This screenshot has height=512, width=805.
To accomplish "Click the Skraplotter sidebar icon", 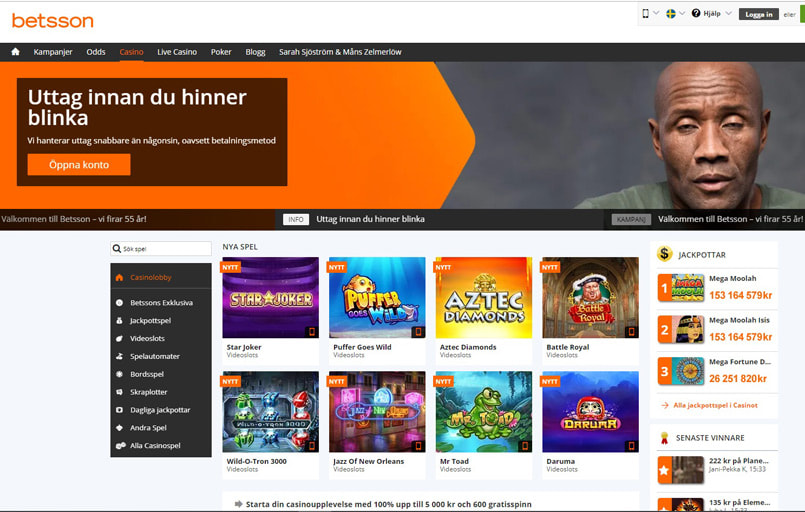I will point(120,392).
